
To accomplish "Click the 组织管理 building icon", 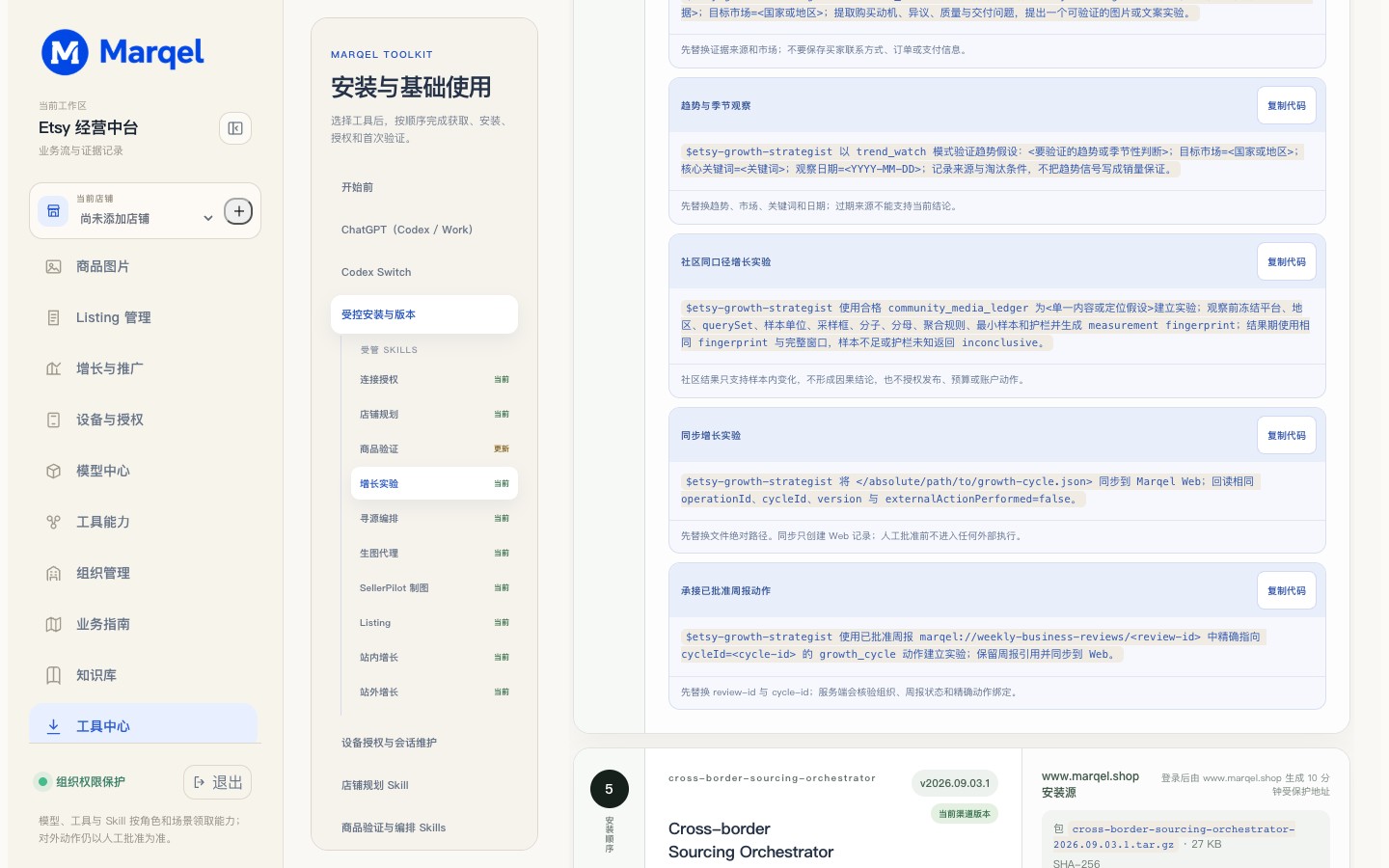I will pyautogui.click(x=54, y=573).
